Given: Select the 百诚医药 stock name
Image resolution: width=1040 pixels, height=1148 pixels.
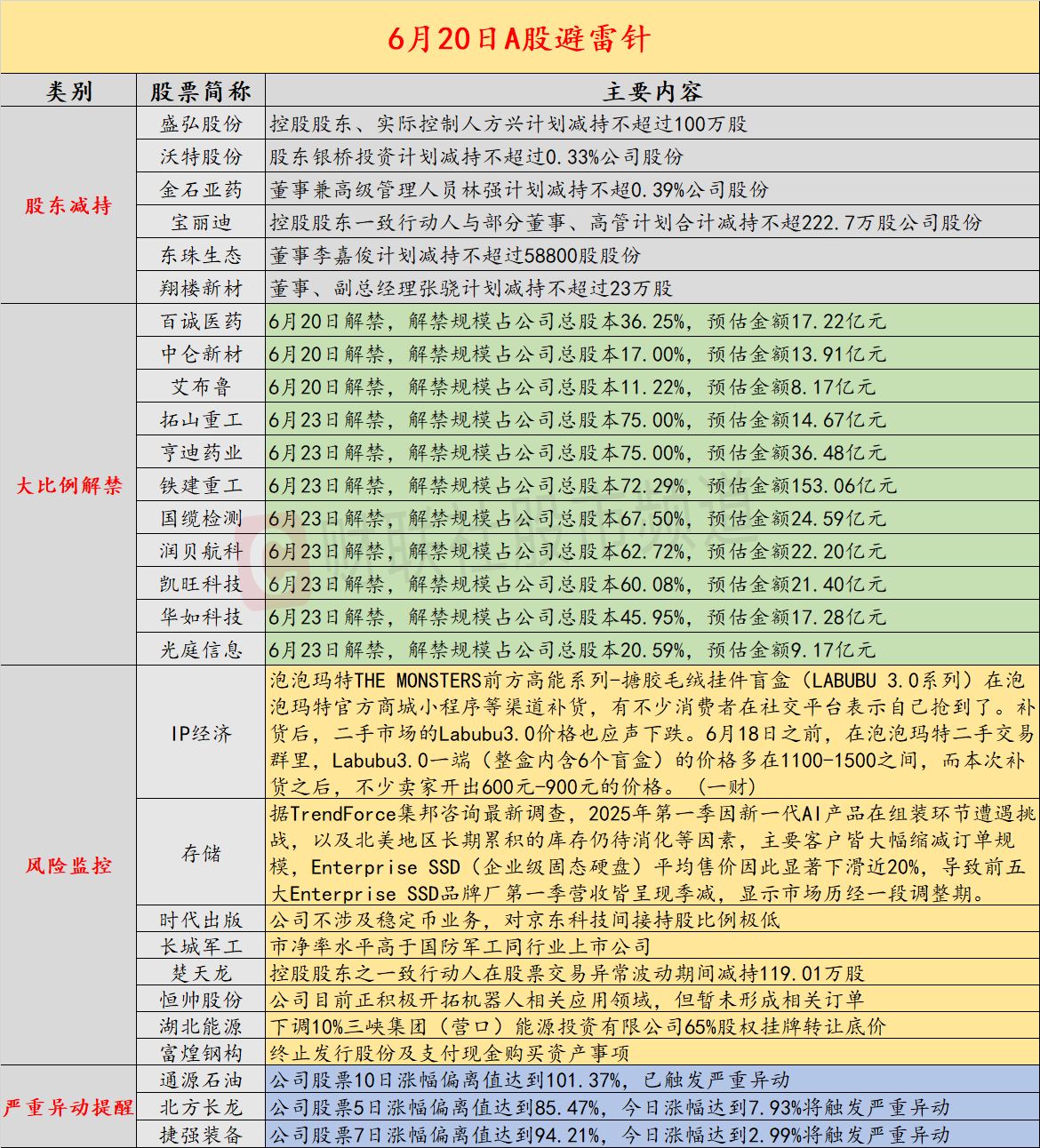Looking at the screenshot, I should point(201,321).
